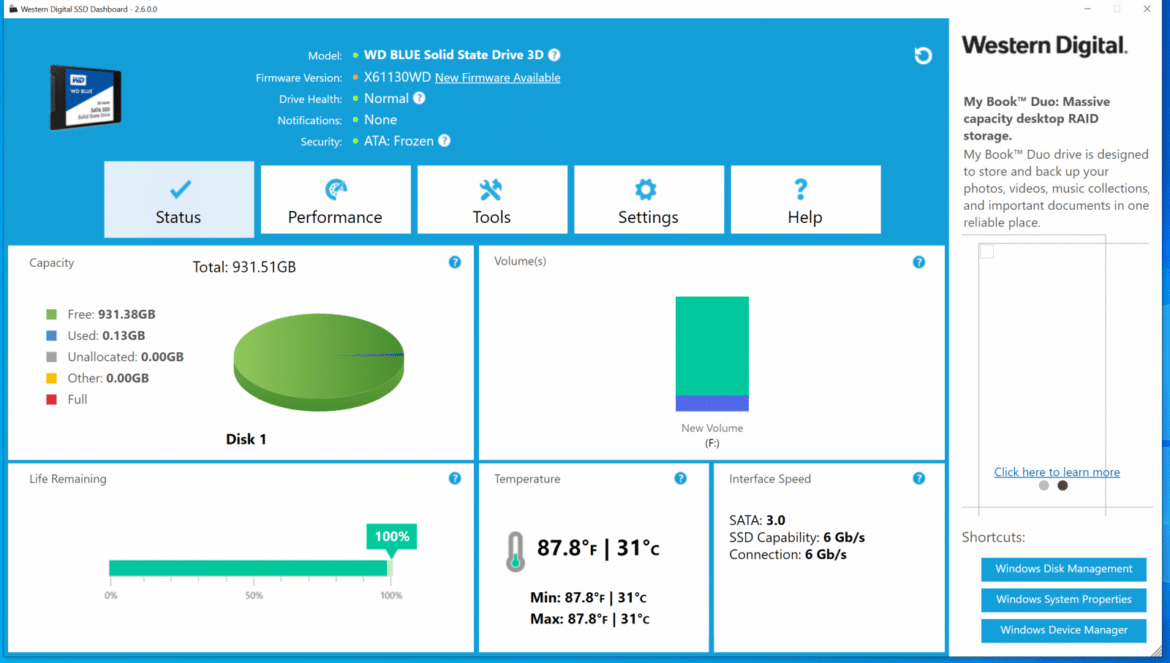Click the Disk 1 capacity pie chart

319,362
